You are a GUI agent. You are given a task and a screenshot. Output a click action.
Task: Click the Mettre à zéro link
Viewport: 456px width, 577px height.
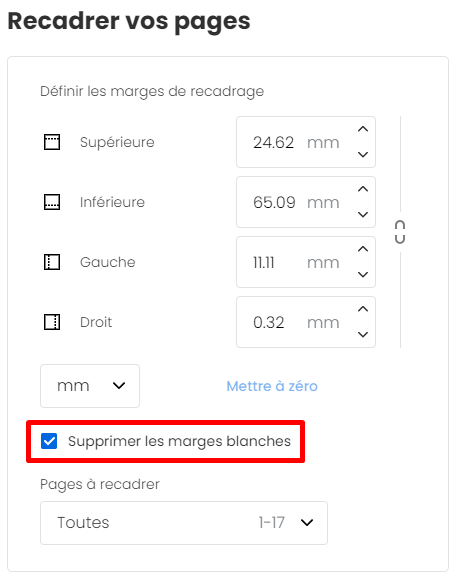click(272, 386)
